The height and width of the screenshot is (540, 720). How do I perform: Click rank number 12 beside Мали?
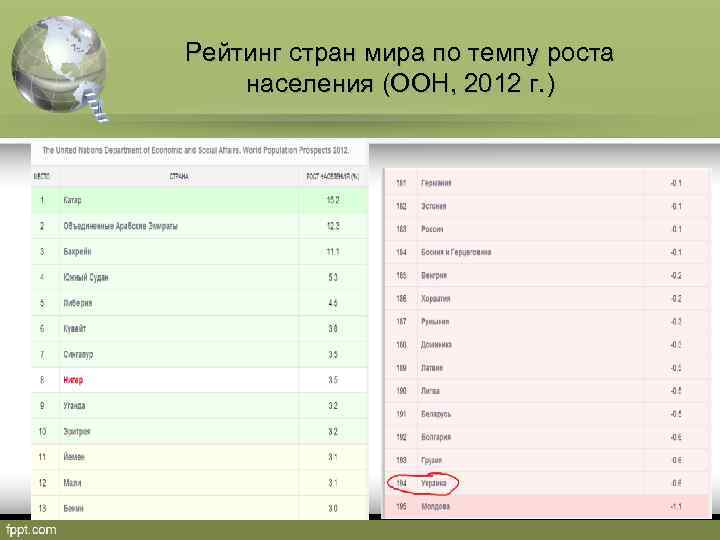click(42, 483)
